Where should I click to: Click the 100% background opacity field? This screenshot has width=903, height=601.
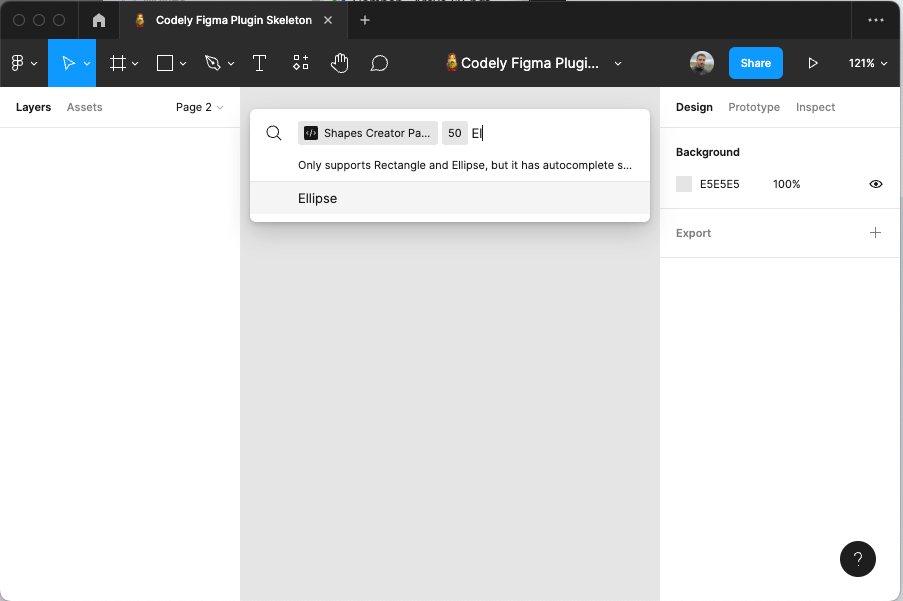click(787, 184)
